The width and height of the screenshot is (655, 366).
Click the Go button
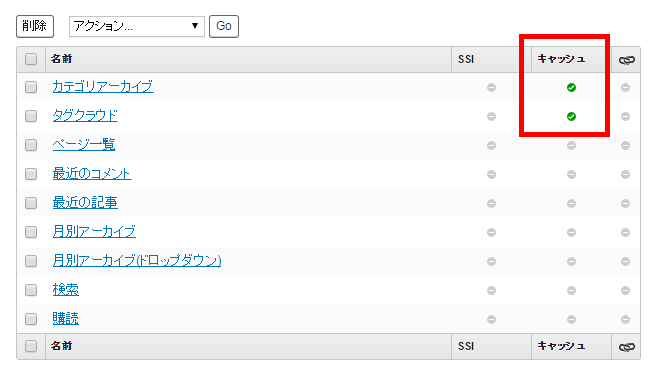click(224, 26)
